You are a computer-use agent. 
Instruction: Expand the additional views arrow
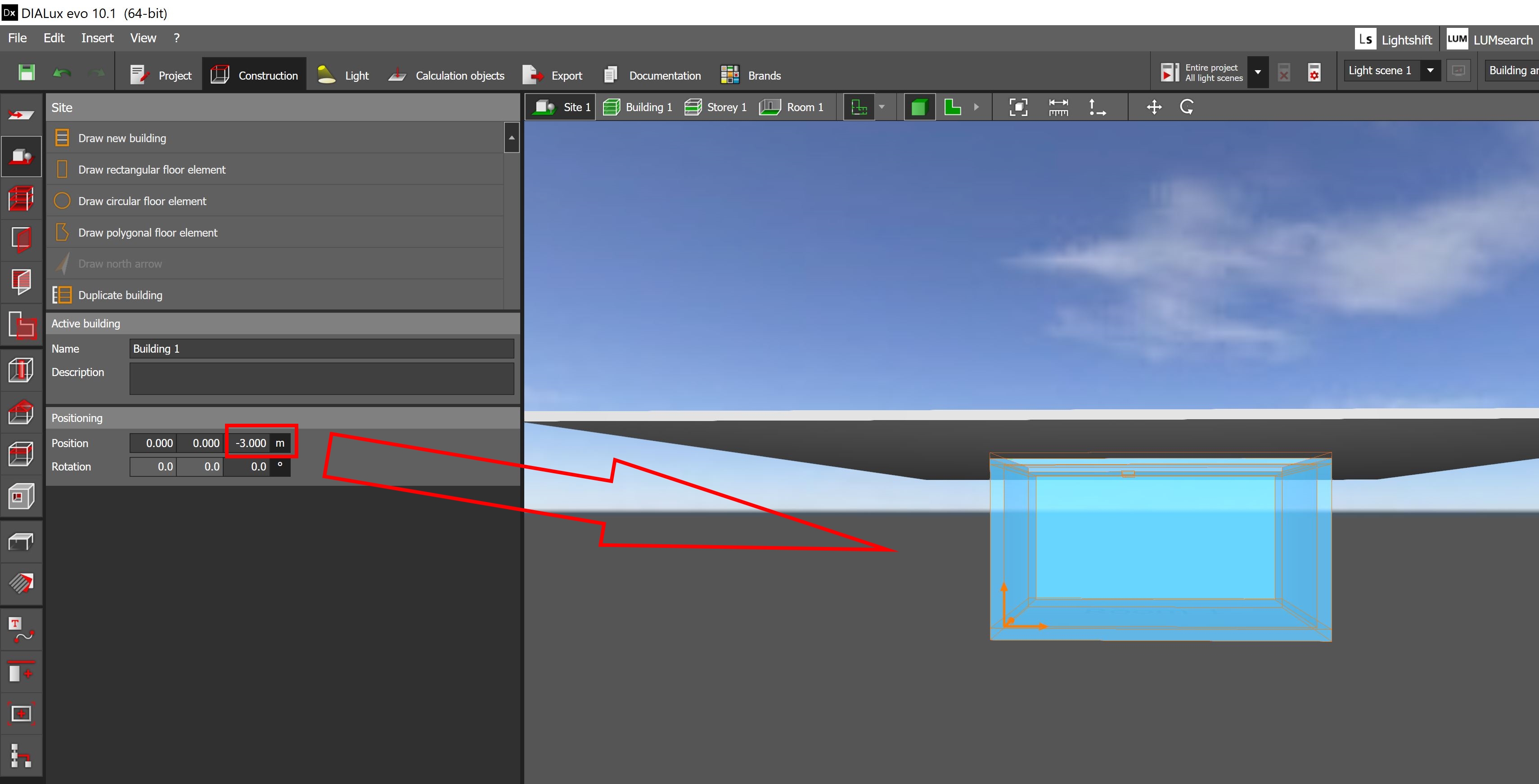pos(976,108)
